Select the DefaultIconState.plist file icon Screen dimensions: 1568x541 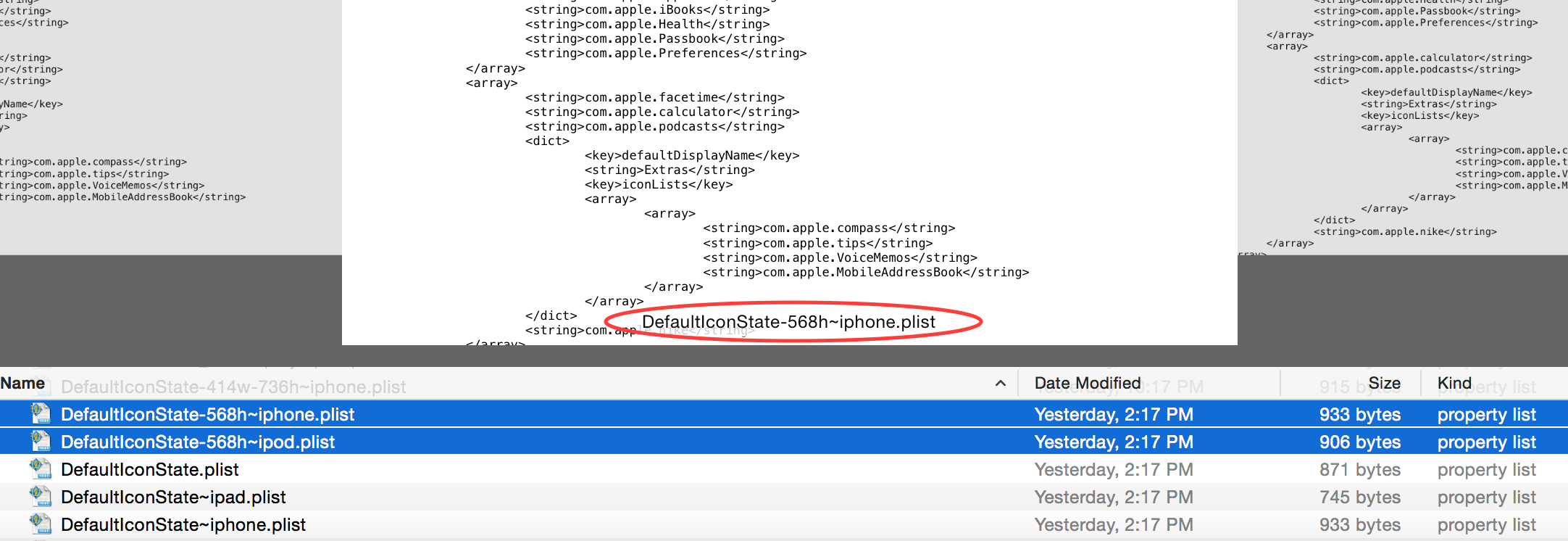point(41,469)
